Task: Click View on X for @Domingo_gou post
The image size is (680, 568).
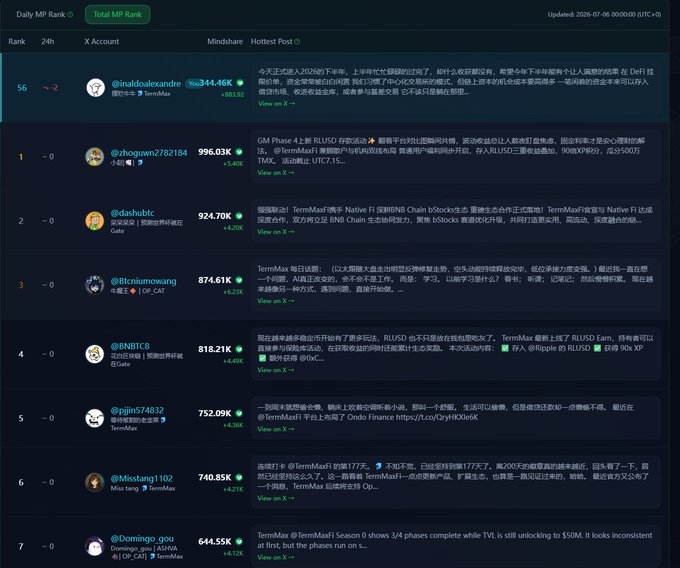Action: (276, 557)
